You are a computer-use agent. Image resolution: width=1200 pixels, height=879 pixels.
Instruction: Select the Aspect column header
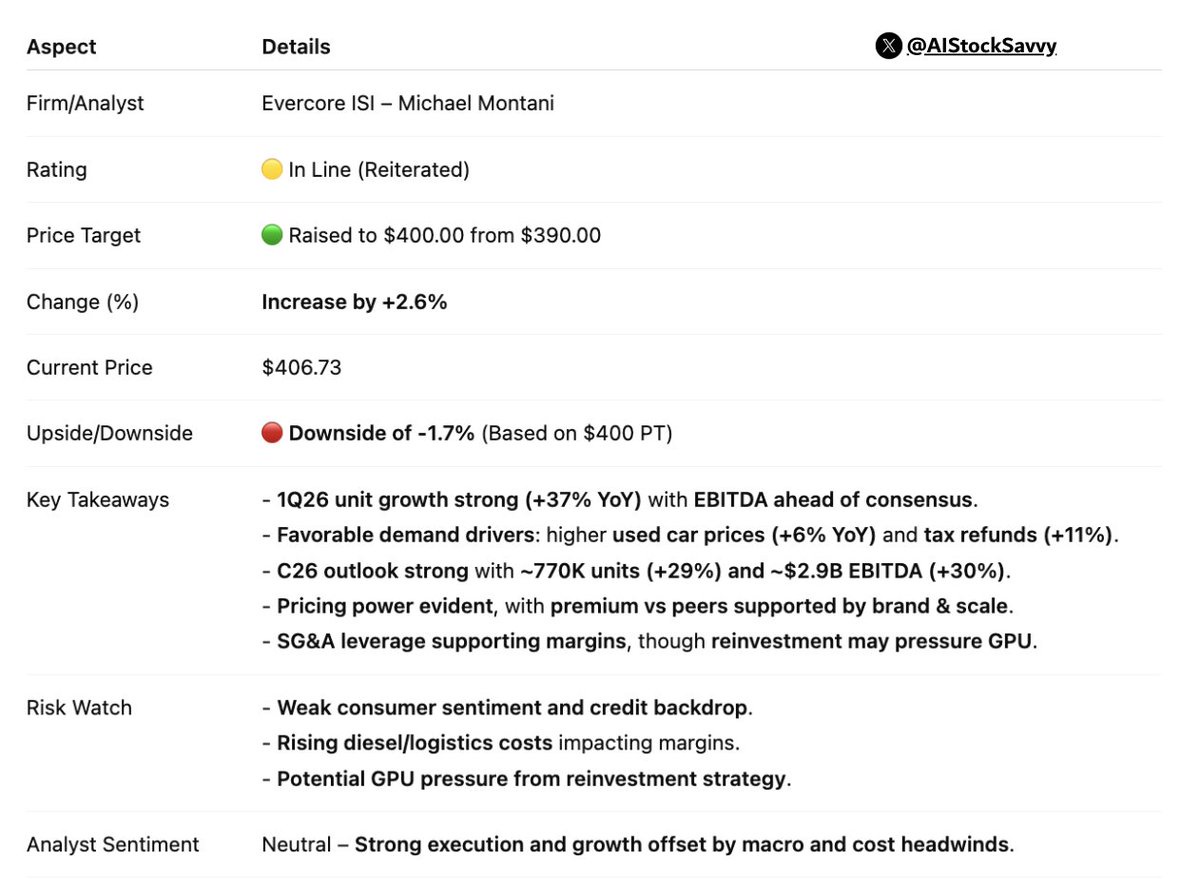61,47
